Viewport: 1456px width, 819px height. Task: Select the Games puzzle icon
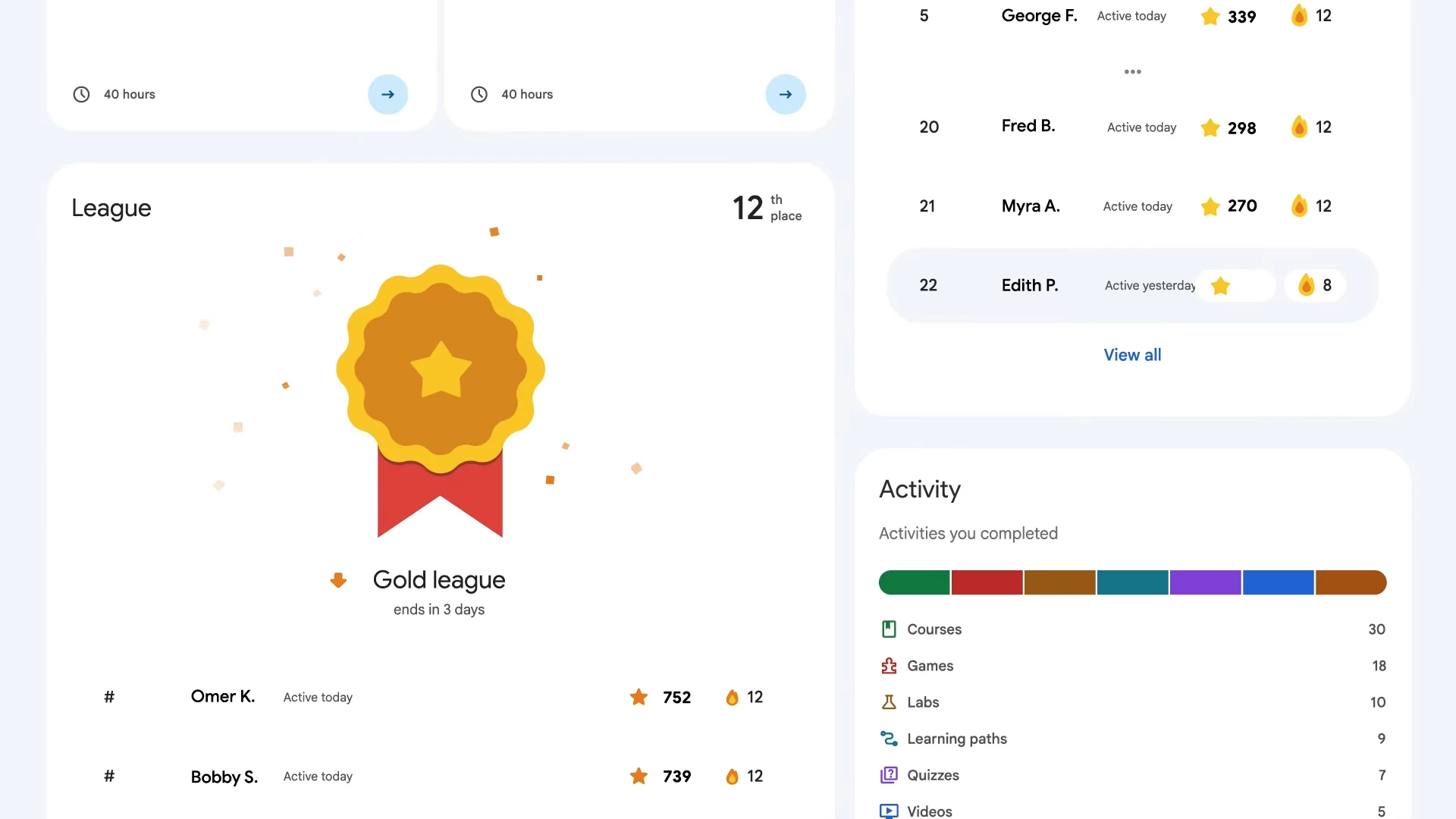[x=888, y=665]
